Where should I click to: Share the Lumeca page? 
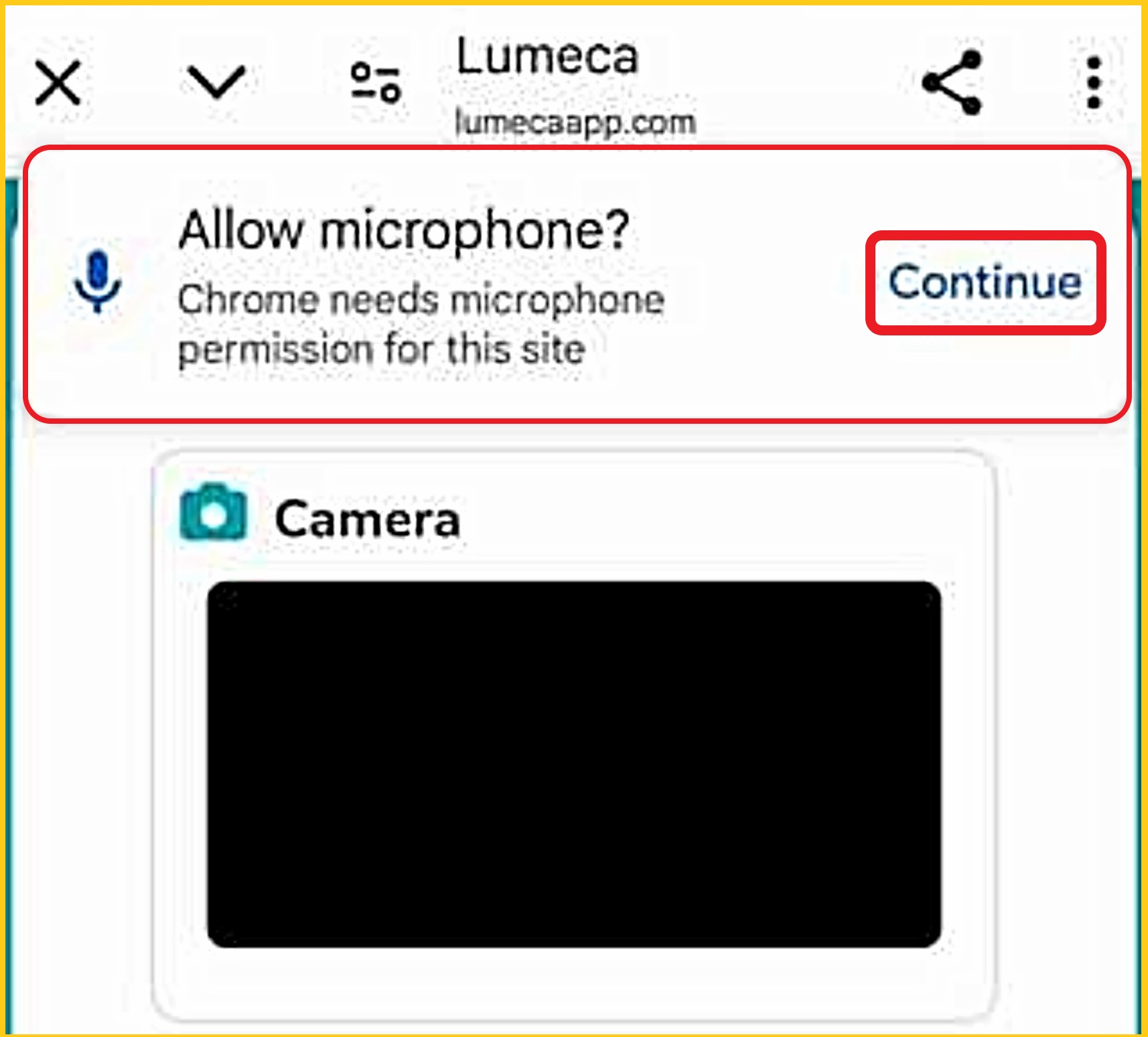(952, 82)
